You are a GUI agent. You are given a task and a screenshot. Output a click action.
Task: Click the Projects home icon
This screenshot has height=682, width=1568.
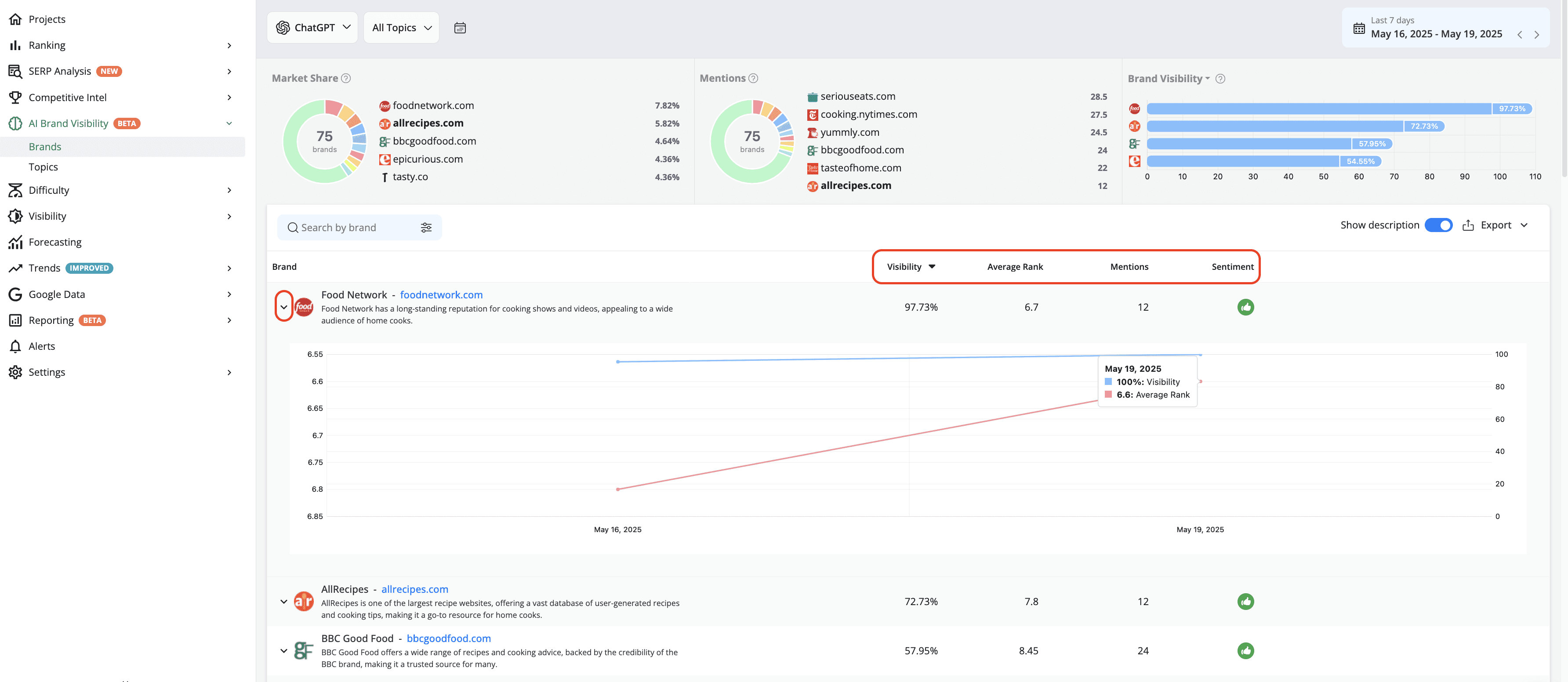tap(15, 19)
